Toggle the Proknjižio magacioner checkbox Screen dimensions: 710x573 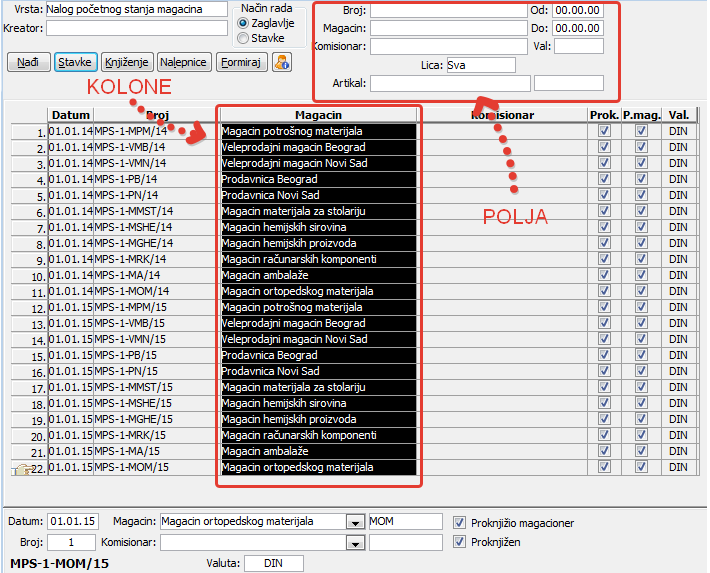tap(460, 522)
